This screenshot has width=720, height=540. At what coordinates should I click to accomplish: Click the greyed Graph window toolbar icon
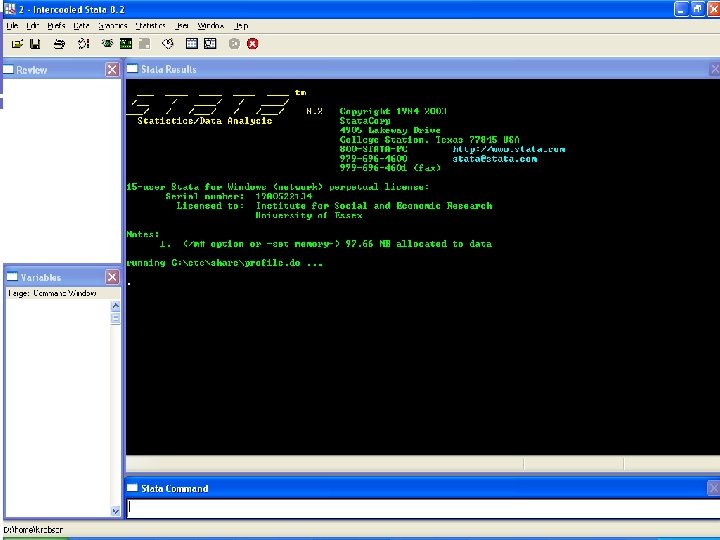tap(144, 44)
